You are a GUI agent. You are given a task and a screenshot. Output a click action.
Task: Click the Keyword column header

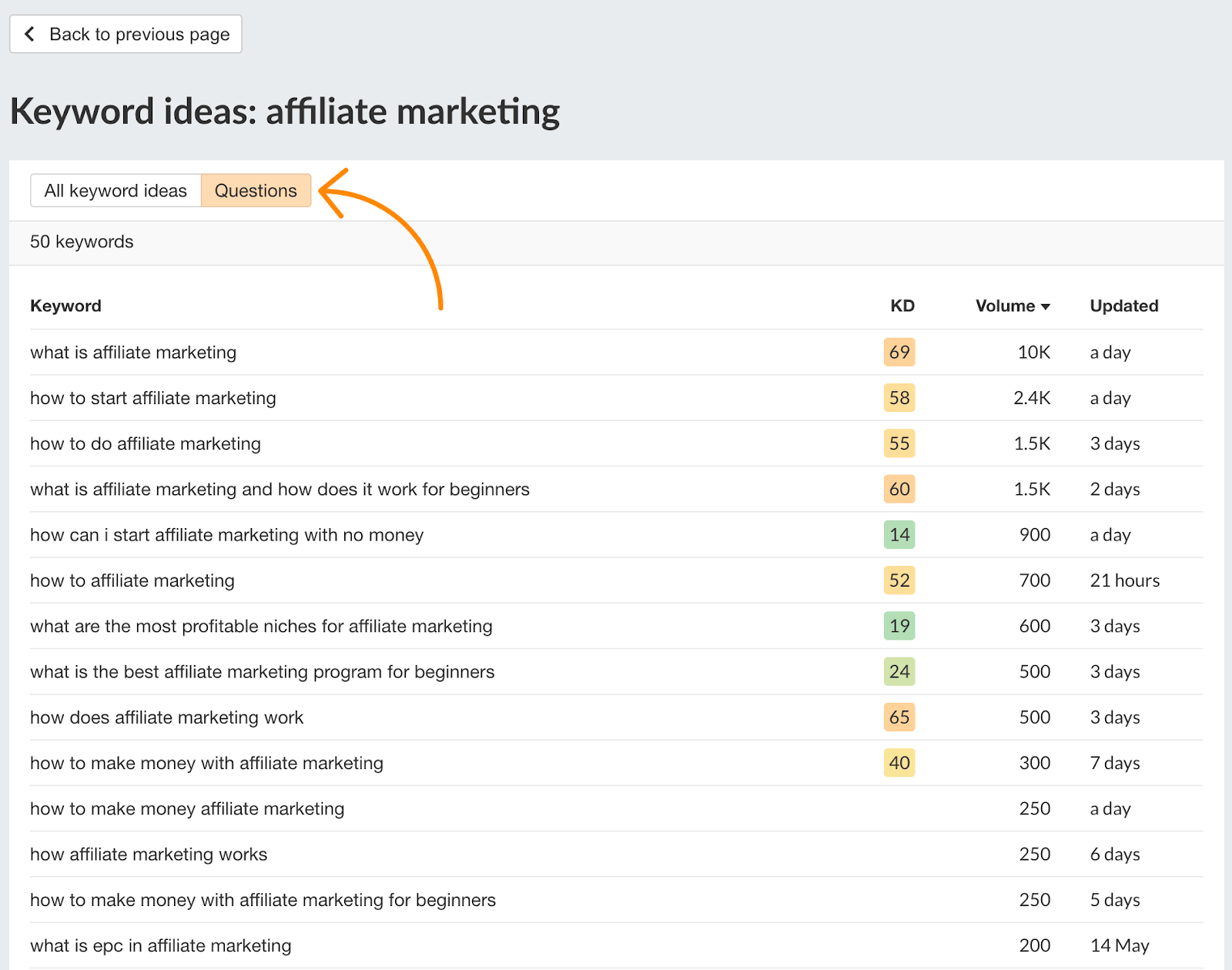(x=65, y=306)
